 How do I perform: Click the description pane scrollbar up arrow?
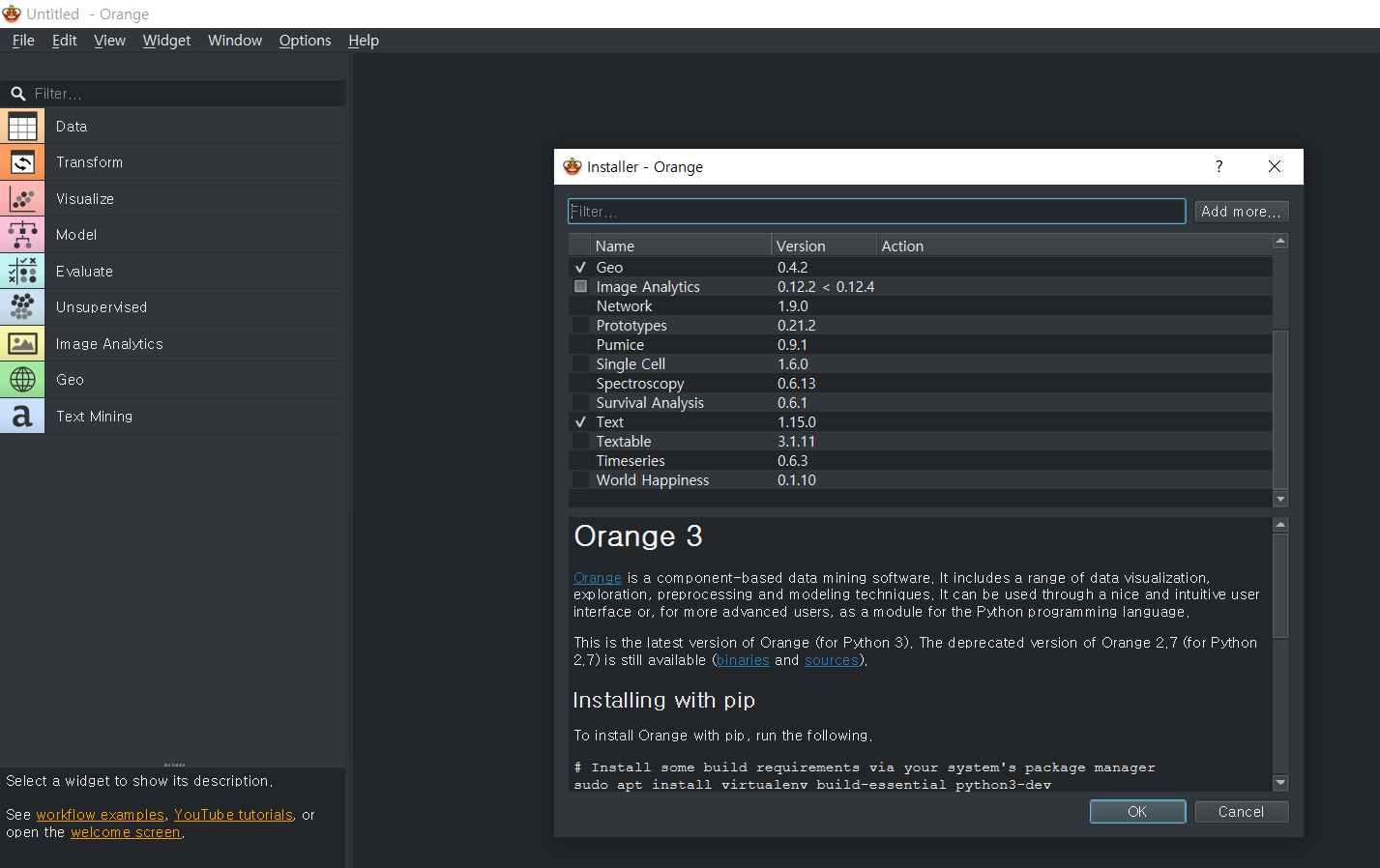1280,525
